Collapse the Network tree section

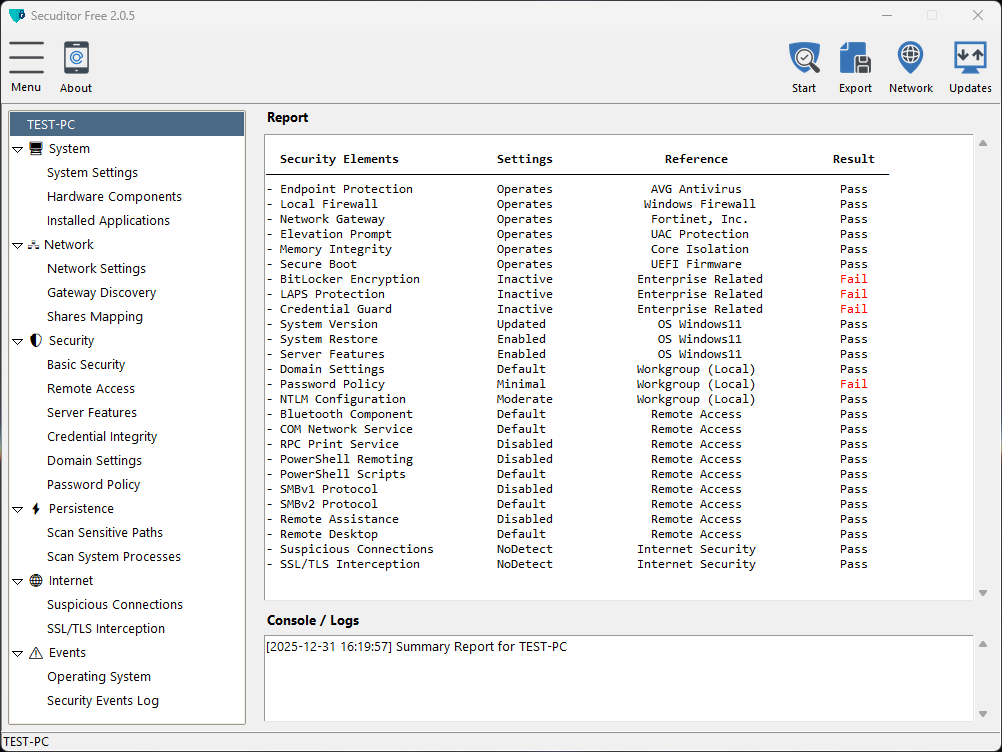pos(17,245)
